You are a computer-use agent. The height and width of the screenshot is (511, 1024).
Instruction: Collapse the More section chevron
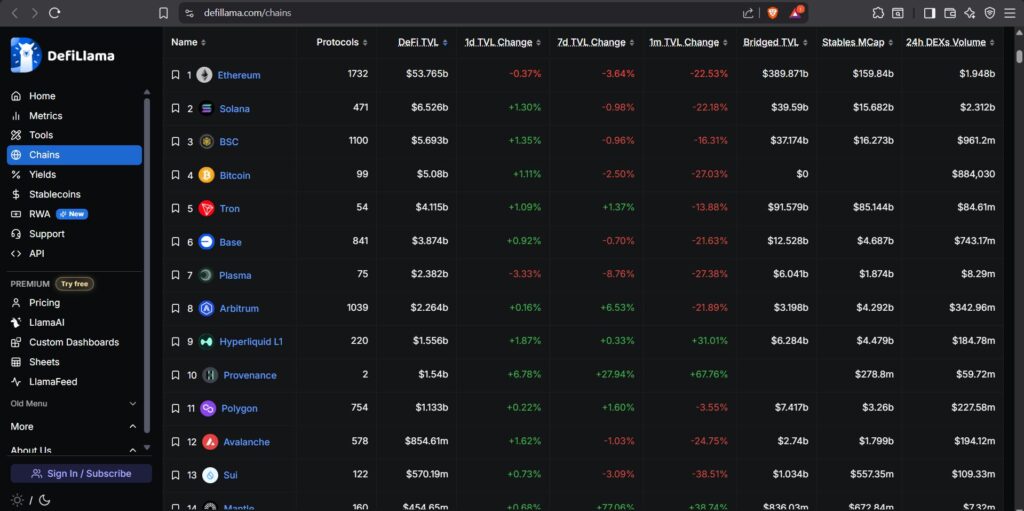[133, 426]
